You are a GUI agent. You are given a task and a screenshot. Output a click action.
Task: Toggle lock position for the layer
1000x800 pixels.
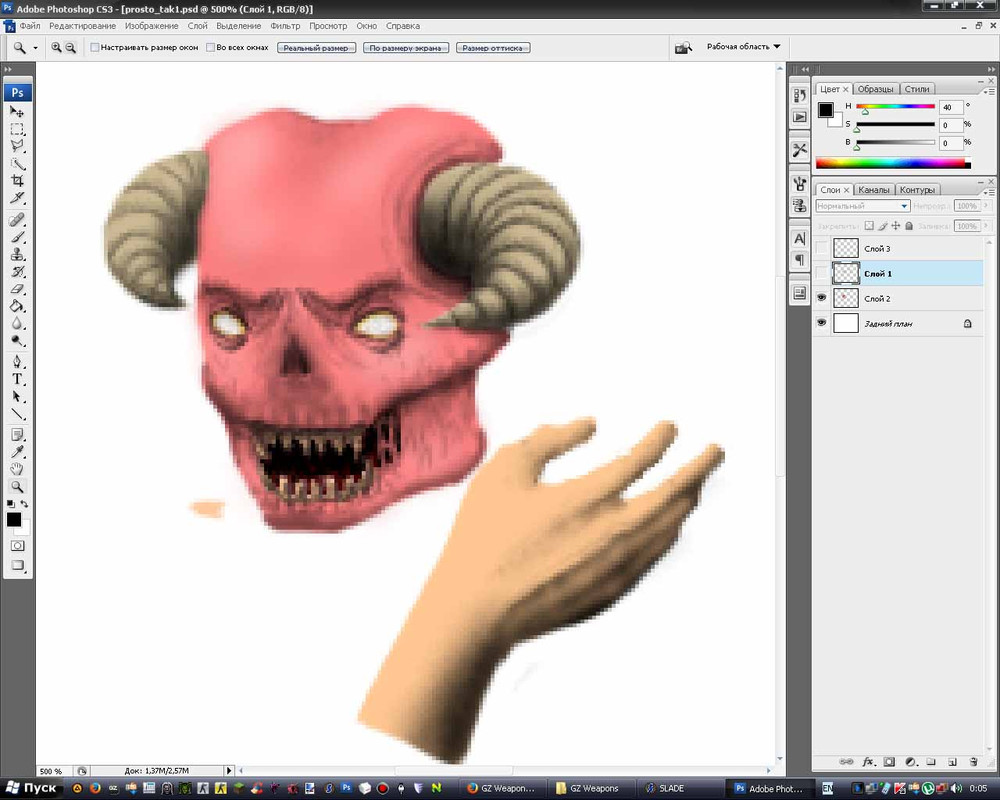click(895, 226)
